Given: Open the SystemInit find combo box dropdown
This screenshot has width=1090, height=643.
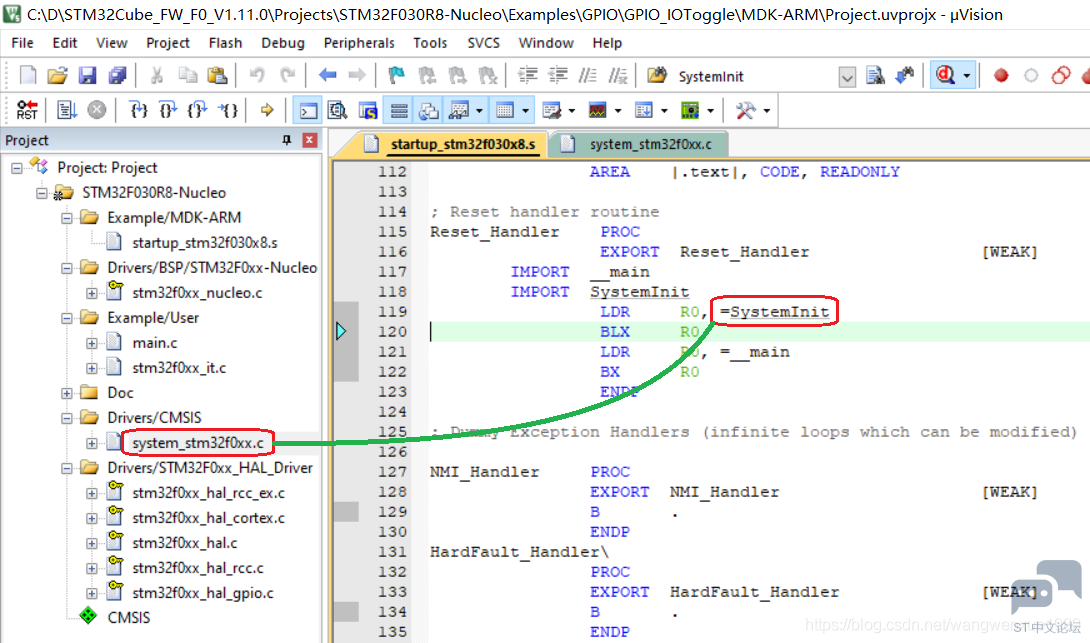Looking at the screenshot, I should tap(847, 76).
